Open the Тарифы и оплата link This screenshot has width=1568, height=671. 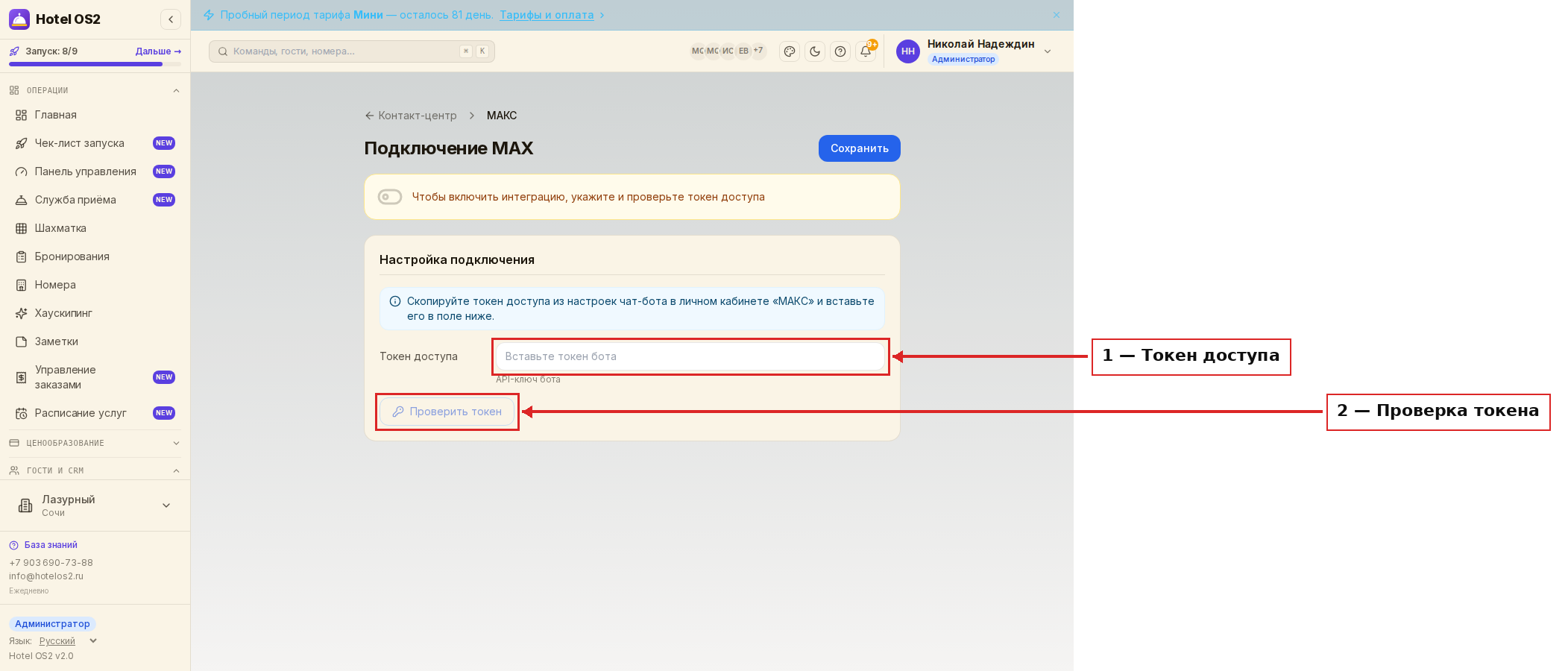pyautogui.click(x=547, y=15)
